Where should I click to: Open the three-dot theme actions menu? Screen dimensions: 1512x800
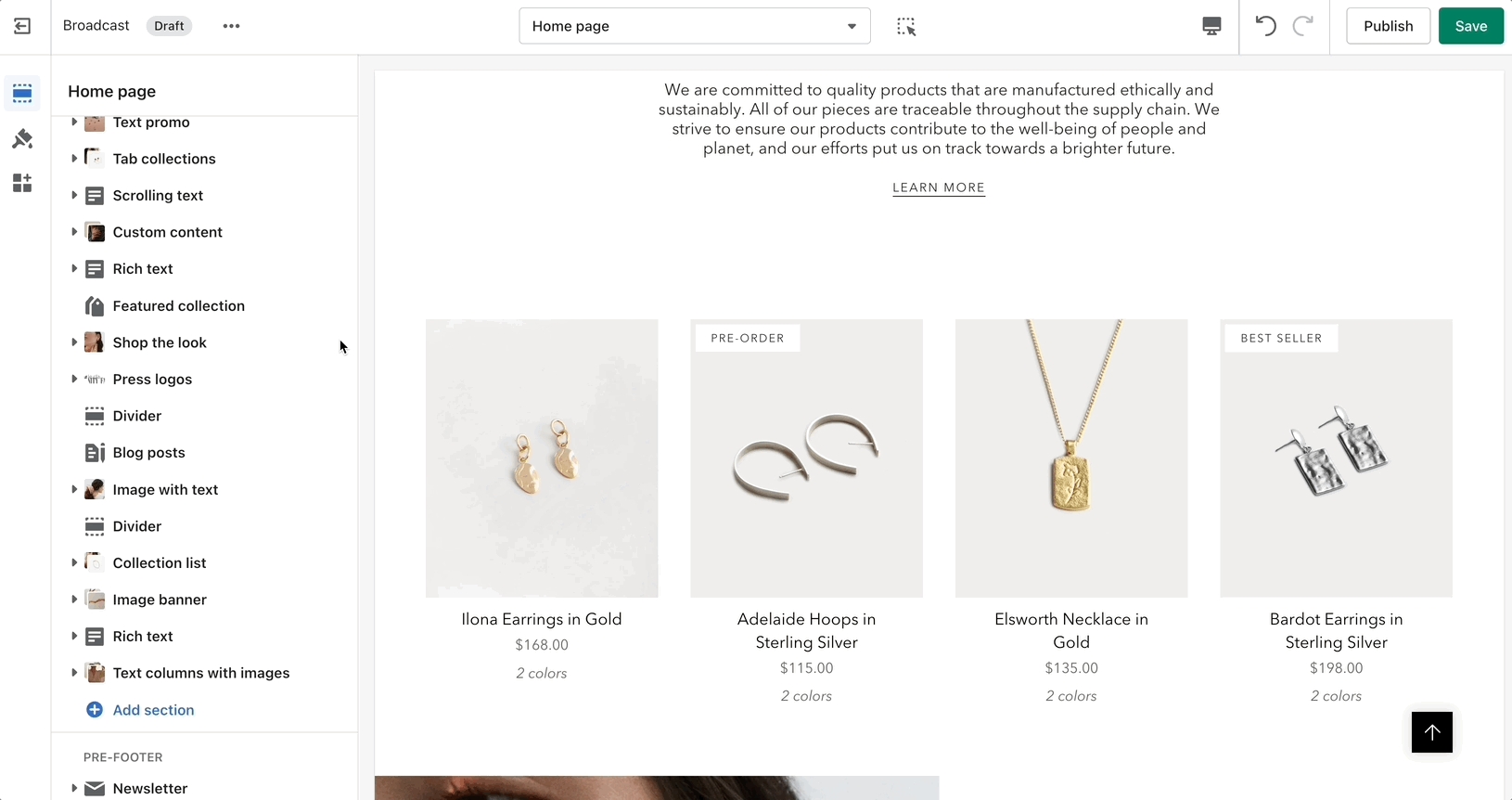[x=232, y=26]
